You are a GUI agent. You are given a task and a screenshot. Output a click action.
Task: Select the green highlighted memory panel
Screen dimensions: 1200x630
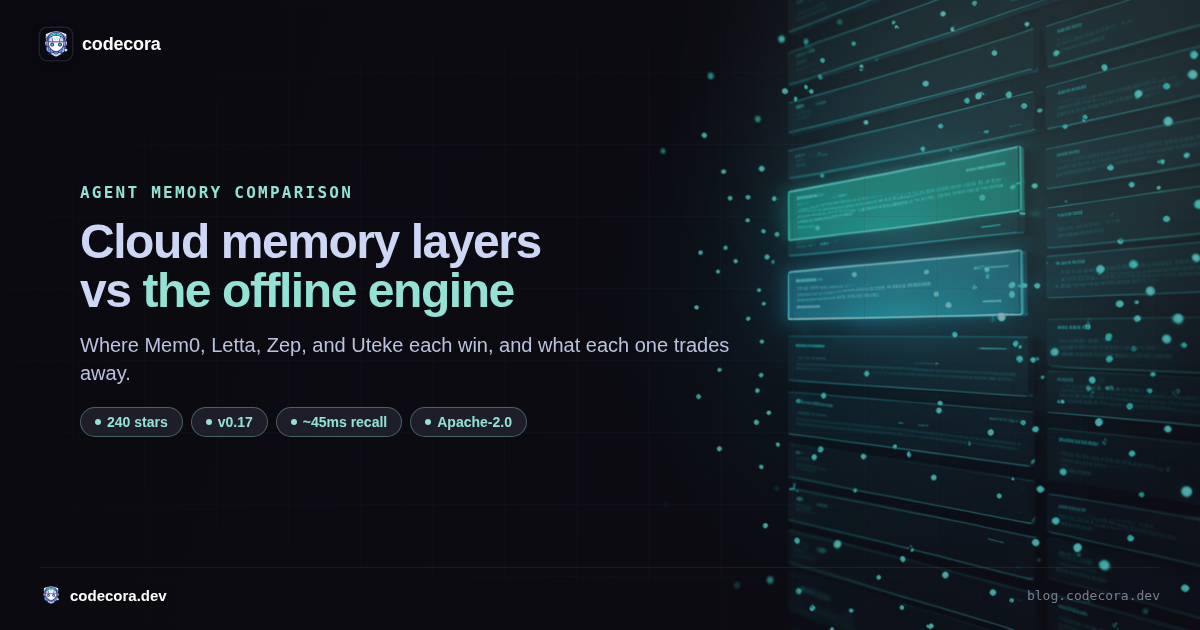[x=905, y=193]
